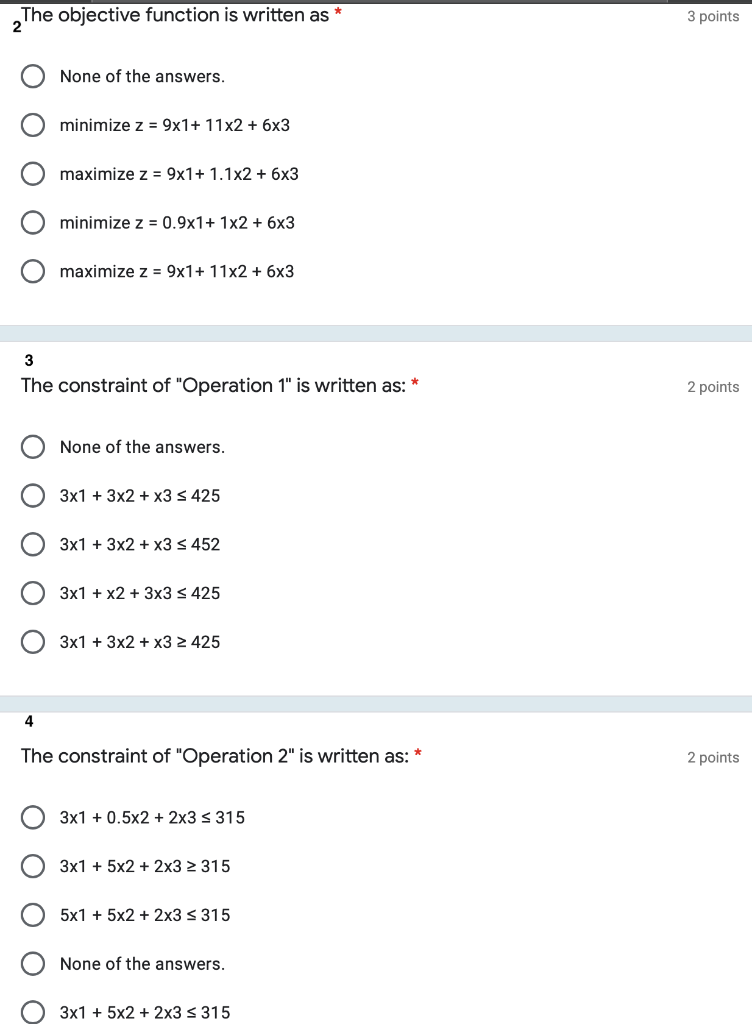This screenshot has height=1024, width=752.
Task: Pick "3x1 + 5x2 + 2x3 ≥ 315"
Action: click(33, 866)
